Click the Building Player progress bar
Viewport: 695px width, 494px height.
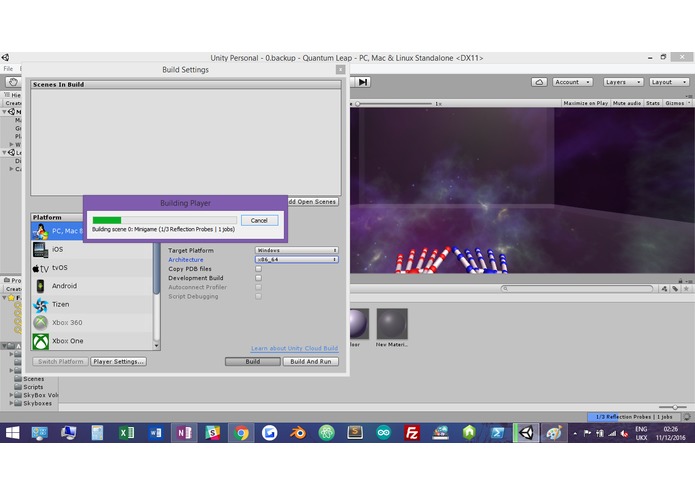coord(164,220)
